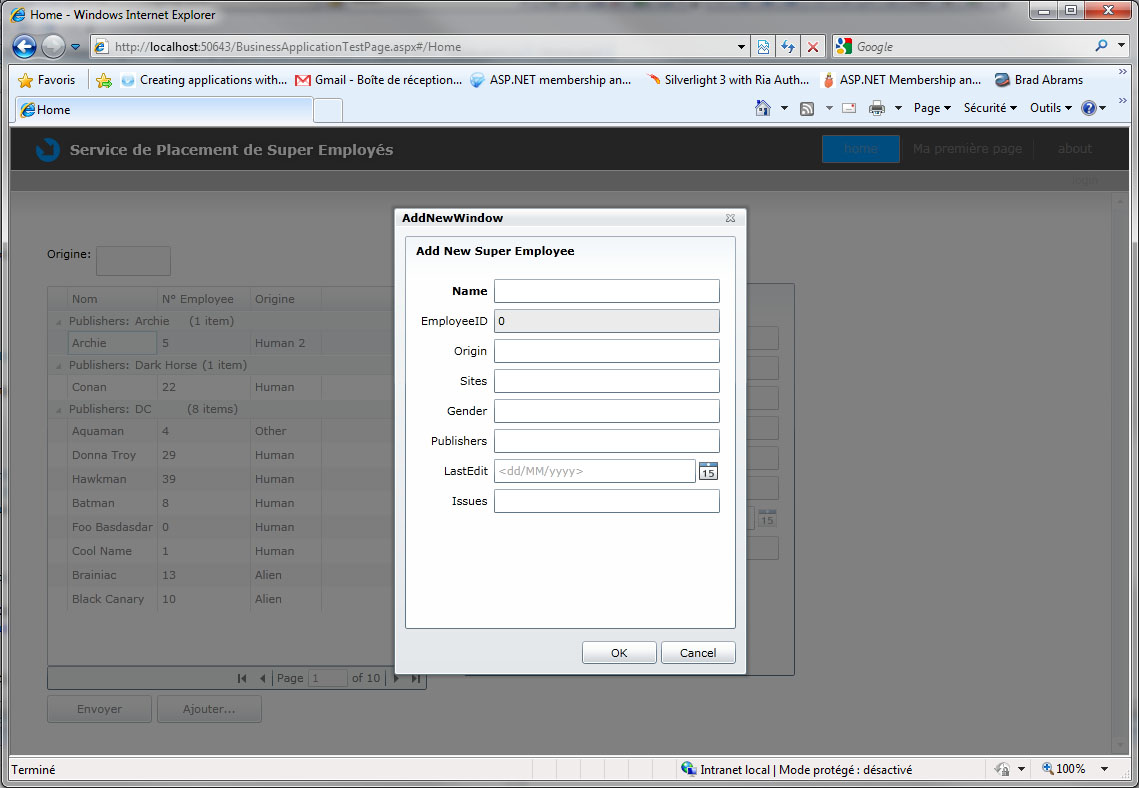Viewport: 1139px width, 788px height.
Task: Focus the Publishers input field
Action: (x=606, y=441)
